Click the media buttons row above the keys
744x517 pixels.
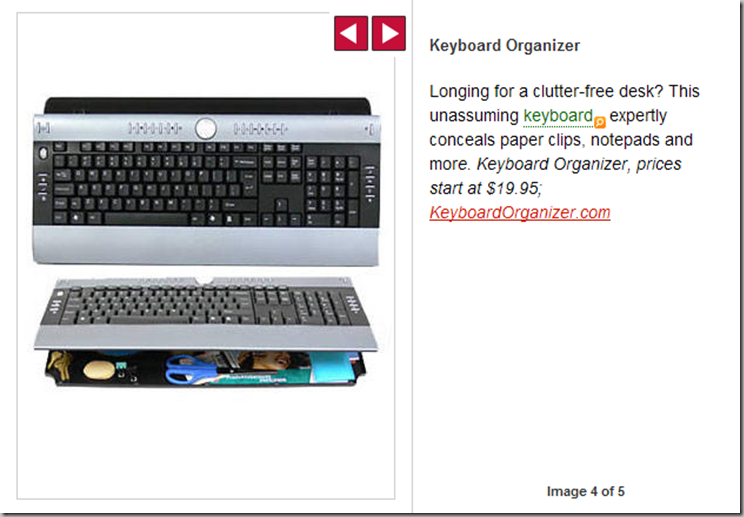(207, 129)
